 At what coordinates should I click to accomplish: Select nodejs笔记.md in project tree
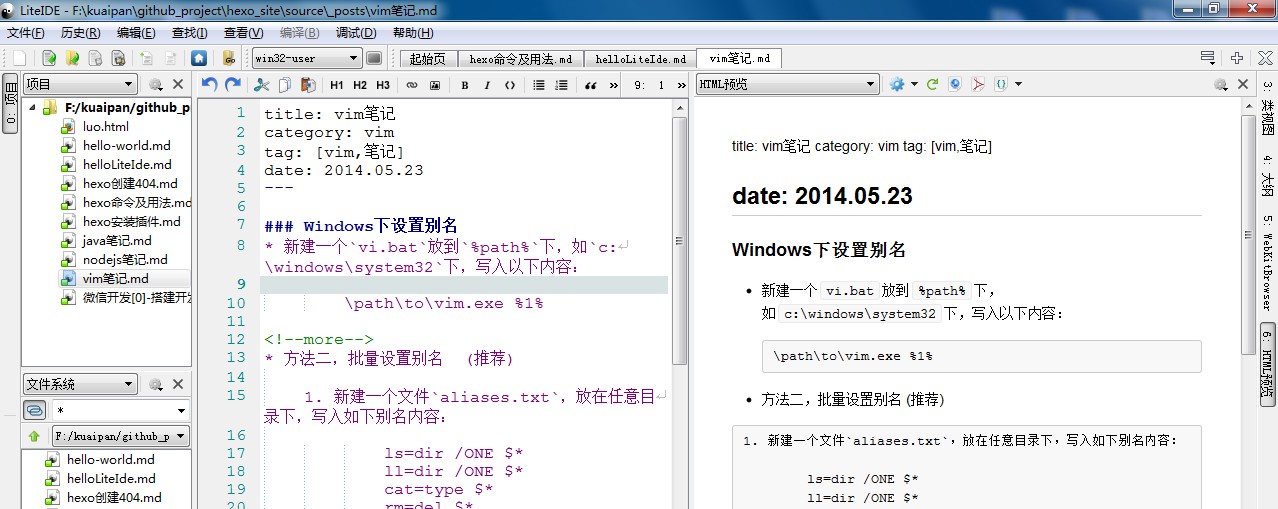(125, 260)
